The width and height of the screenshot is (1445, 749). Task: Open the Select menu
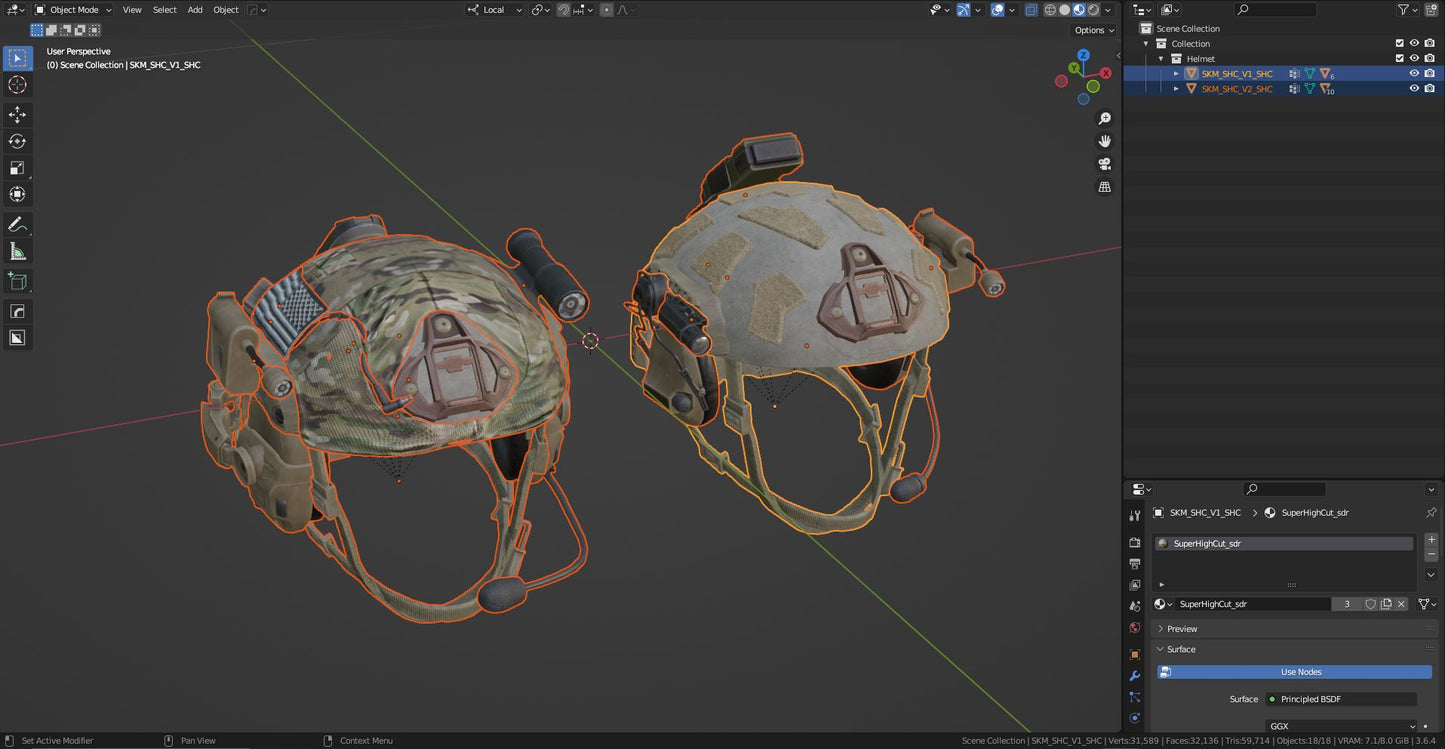pyautogui.click(x=164, y=9)
